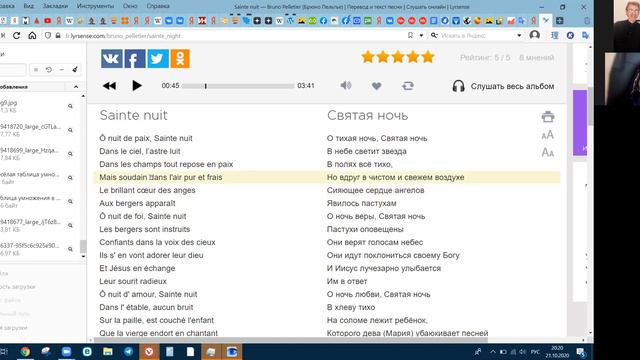Rewind to previous track

(x=109, y=86)
